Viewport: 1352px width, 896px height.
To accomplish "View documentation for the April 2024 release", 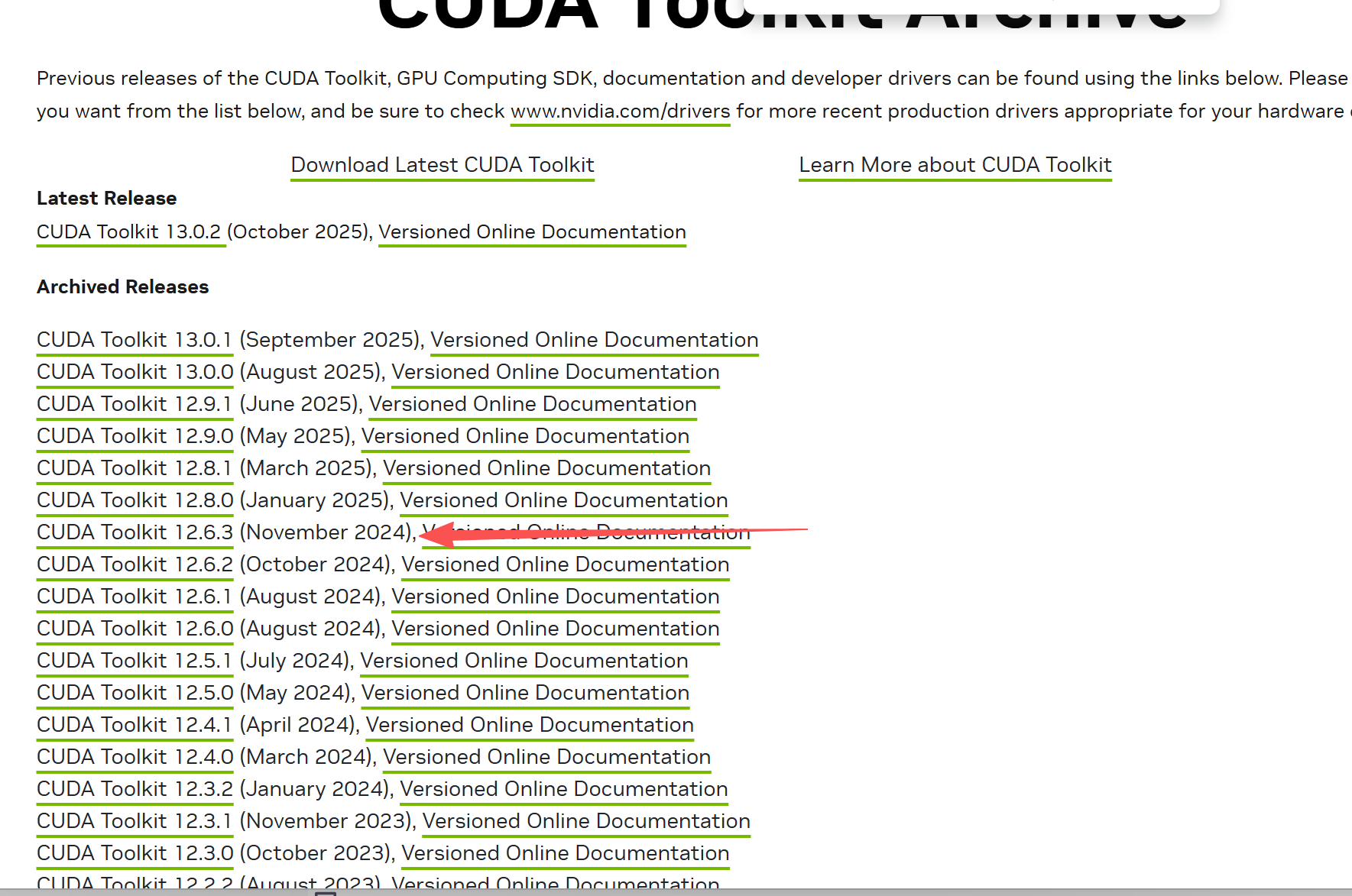I will click(530, 725).
